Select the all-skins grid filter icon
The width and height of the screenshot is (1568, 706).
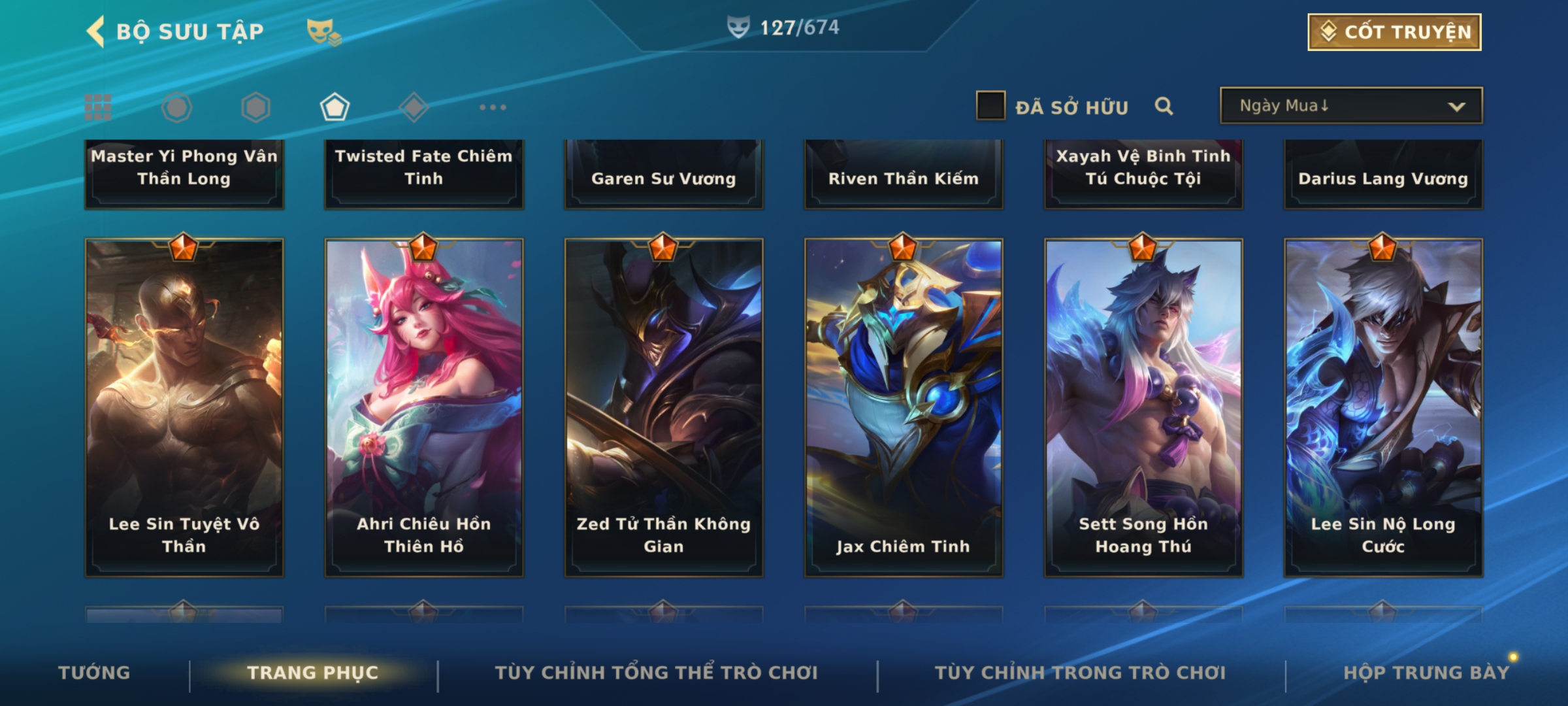coord(98,107)
